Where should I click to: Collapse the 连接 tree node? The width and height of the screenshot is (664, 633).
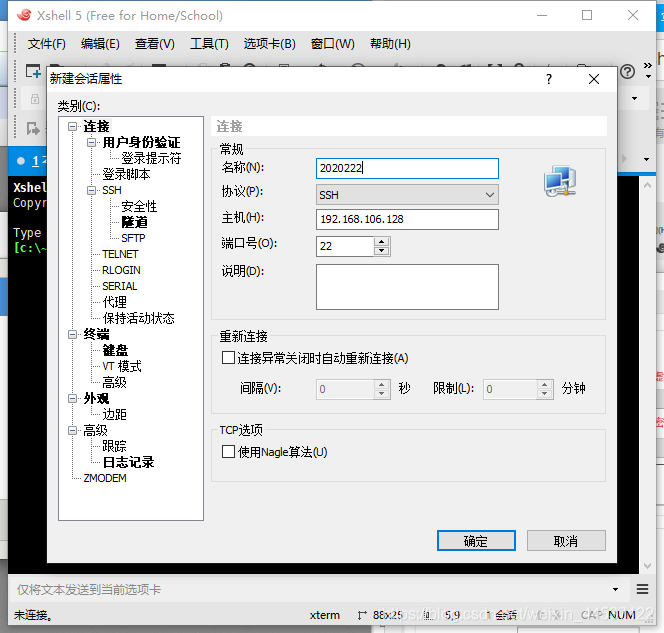coord(73,126)
